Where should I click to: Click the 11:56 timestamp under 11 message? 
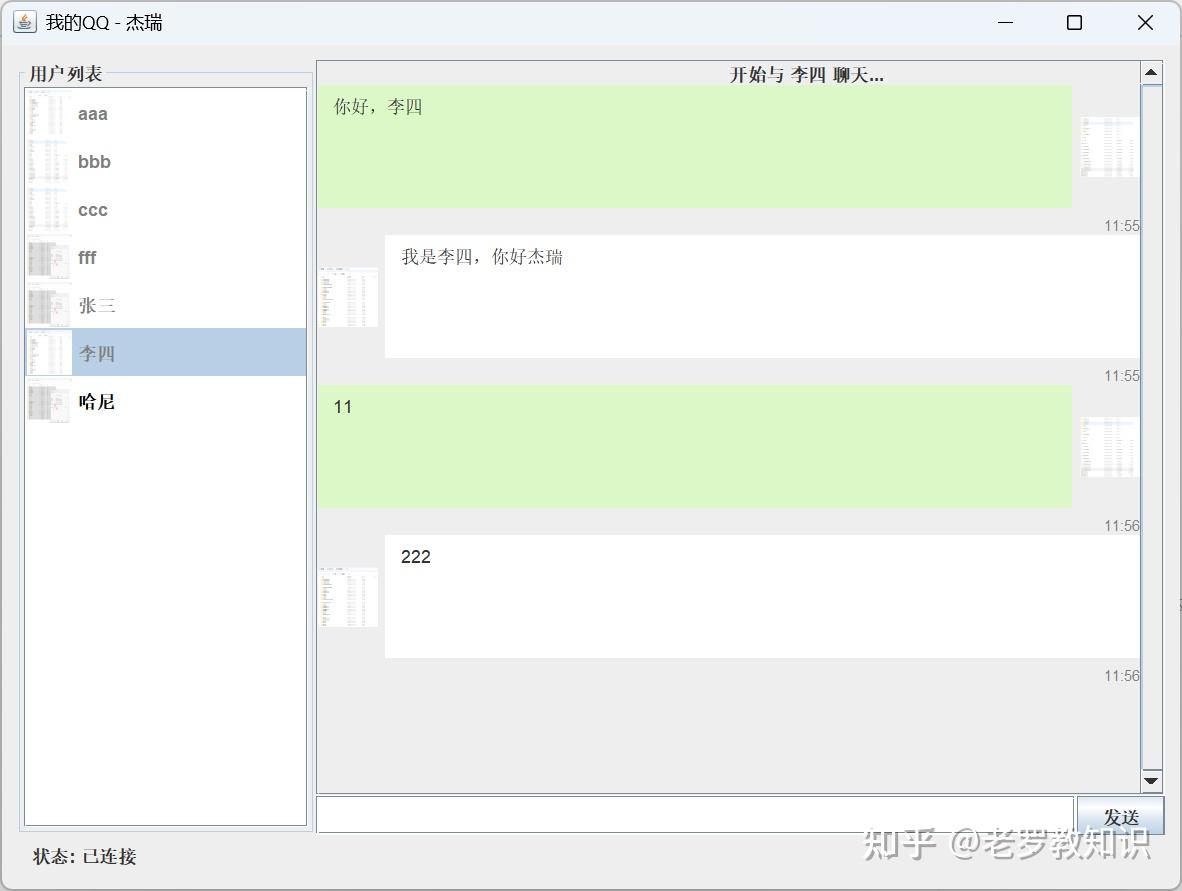pos(1122,525)
